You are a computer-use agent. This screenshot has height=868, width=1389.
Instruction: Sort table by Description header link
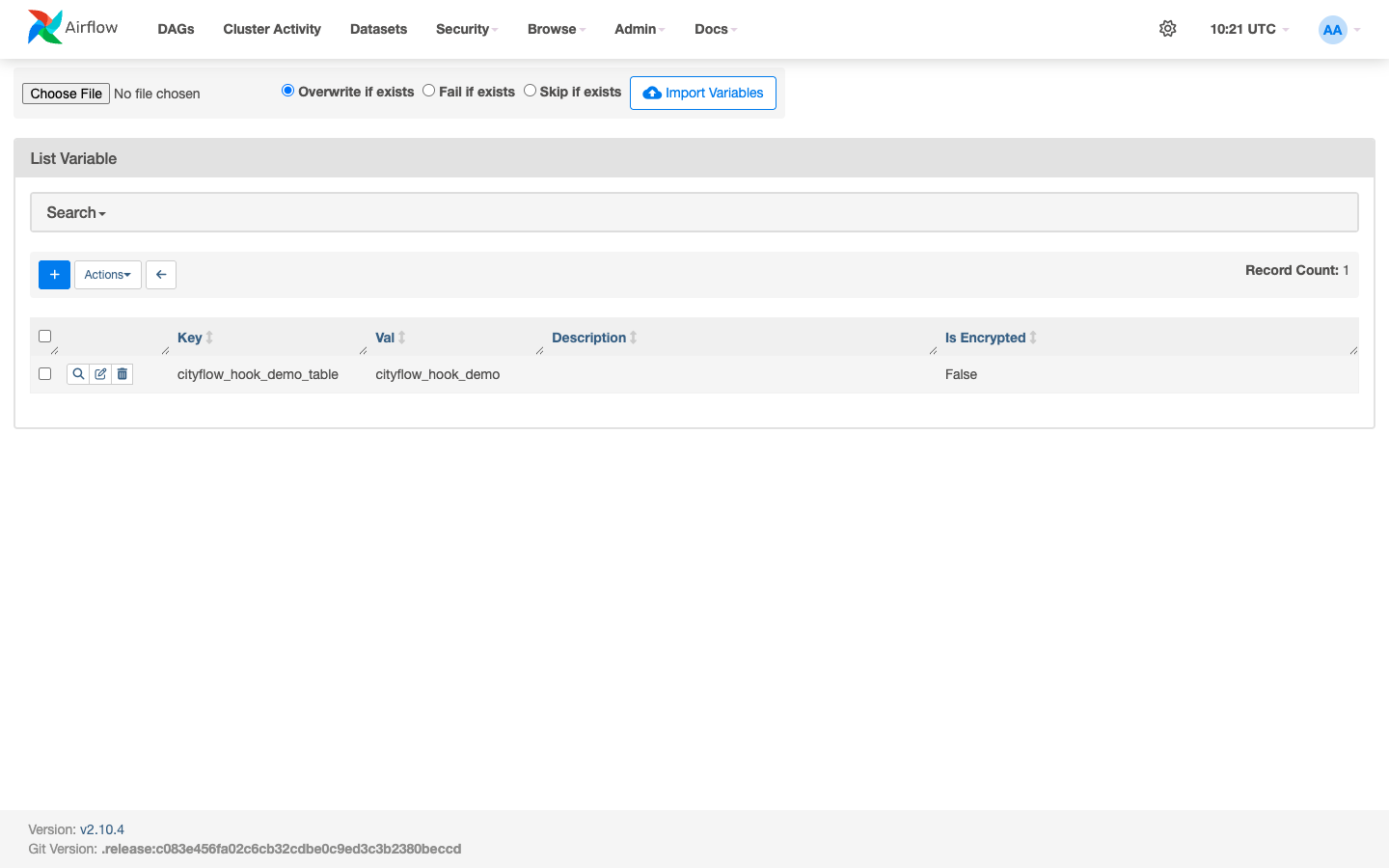click(588, 338)
